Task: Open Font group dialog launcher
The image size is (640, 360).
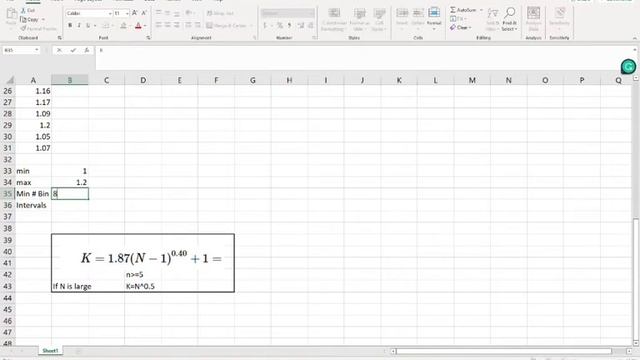Action: point(149,38)
